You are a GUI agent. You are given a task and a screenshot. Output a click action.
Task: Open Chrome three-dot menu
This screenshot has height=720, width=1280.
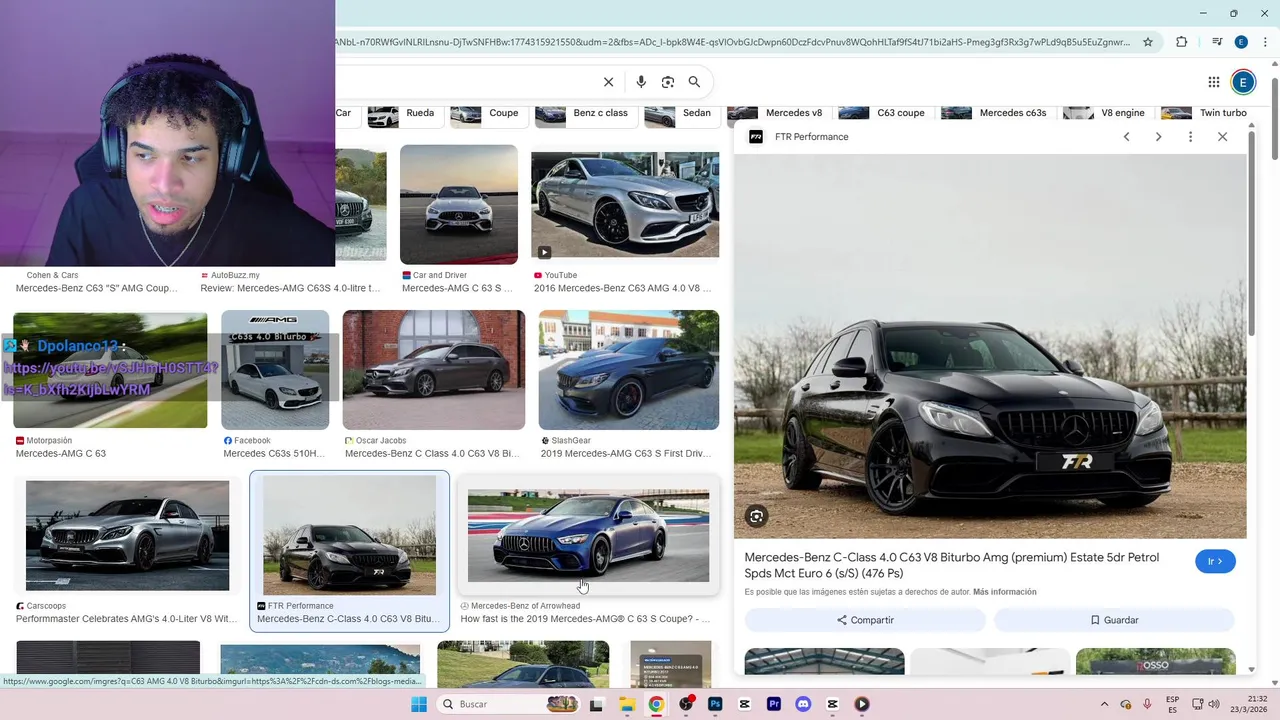tap(1267, 42)
